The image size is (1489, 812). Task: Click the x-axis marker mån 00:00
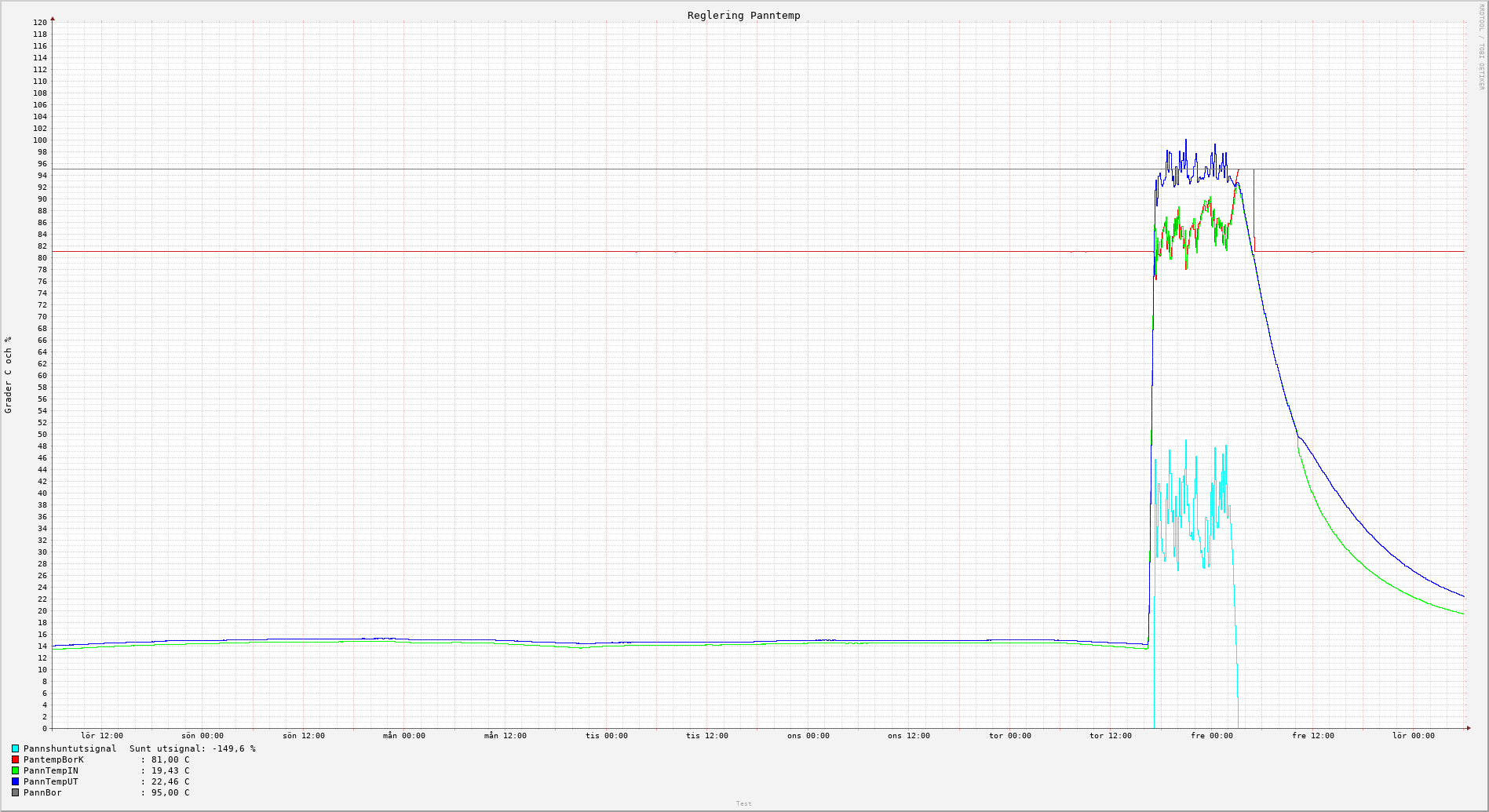click(403, 736)
